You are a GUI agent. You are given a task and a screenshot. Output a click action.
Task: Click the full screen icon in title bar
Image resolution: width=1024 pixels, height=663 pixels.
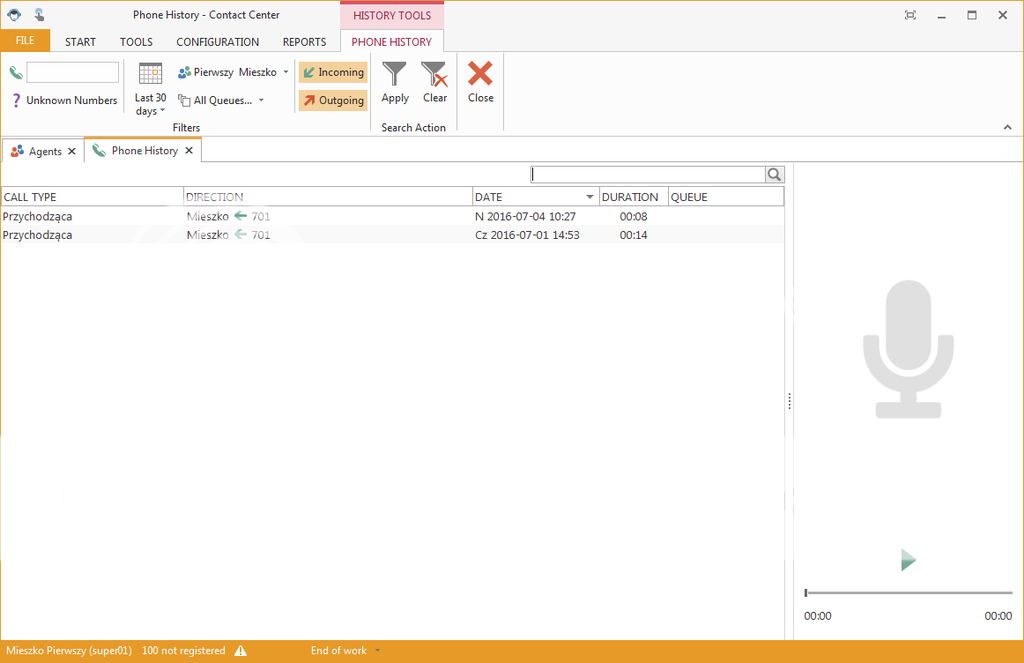coord(910,15)
